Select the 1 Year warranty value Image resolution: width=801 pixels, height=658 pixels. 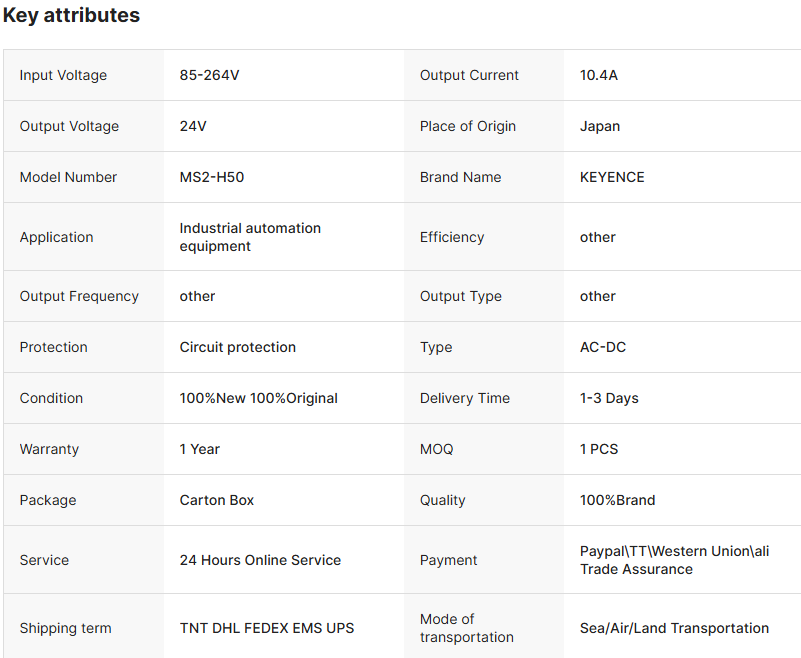200,449
